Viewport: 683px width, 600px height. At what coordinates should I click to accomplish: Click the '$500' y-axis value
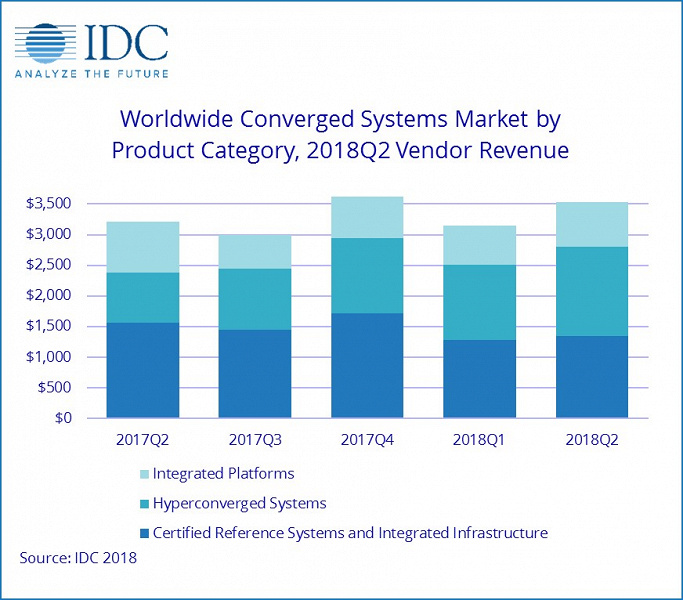point(54,387)
